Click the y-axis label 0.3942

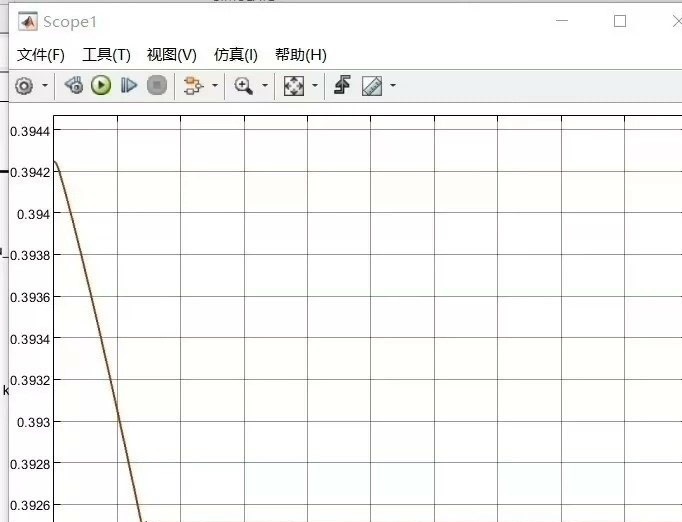30,173
